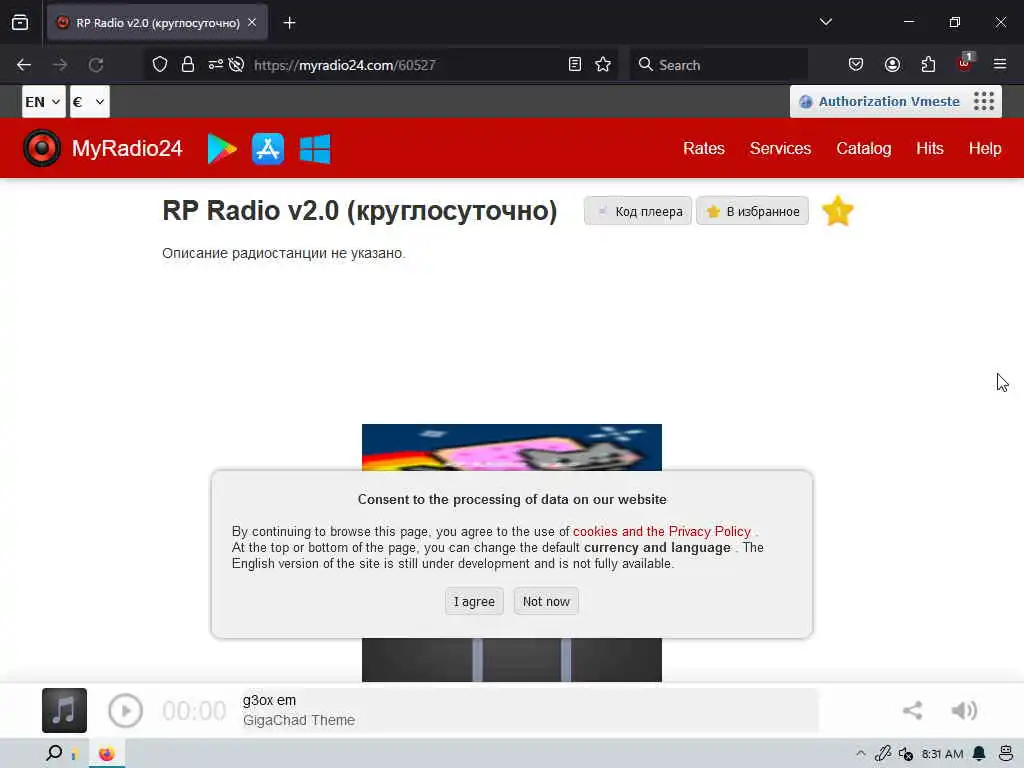Open the apps grid icon
1024x768 pixels.
tap(984, 101)
